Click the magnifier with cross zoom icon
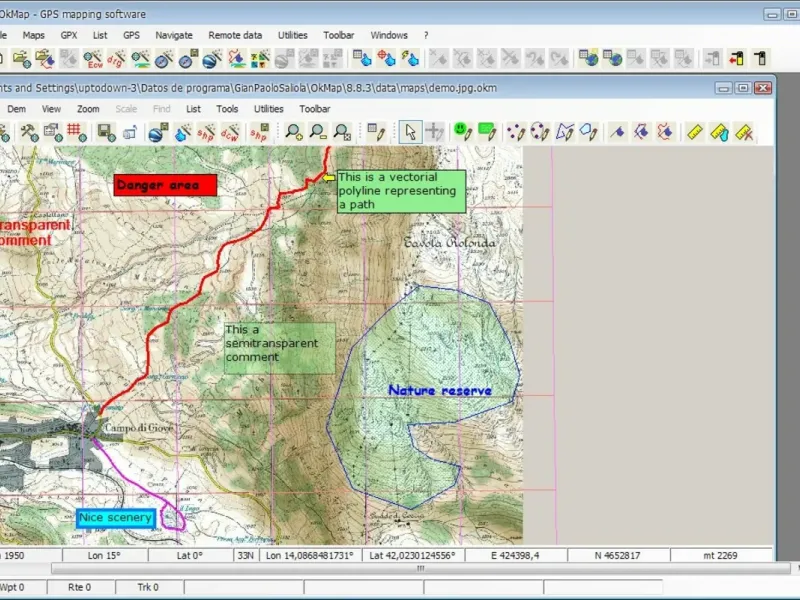The width and height of the screenshot is (800, 600). 342,133
